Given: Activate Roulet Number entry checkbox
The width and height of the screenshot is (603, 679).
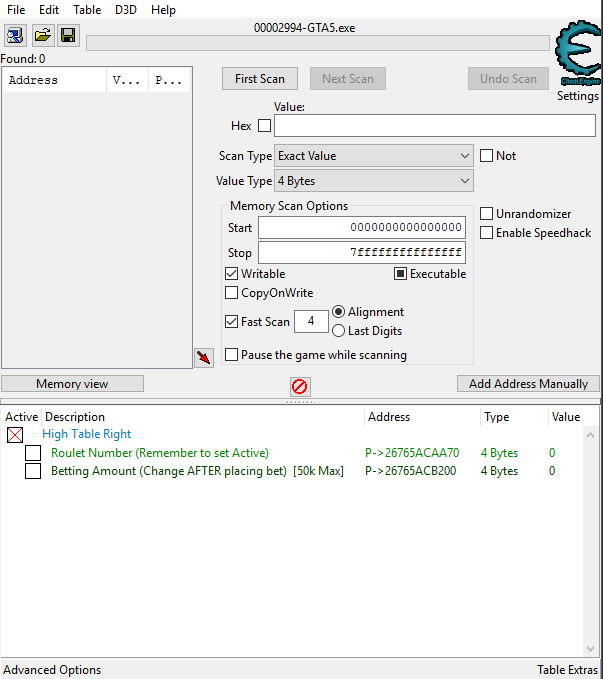Looking at the screenshot, I should tap(33, 453).
